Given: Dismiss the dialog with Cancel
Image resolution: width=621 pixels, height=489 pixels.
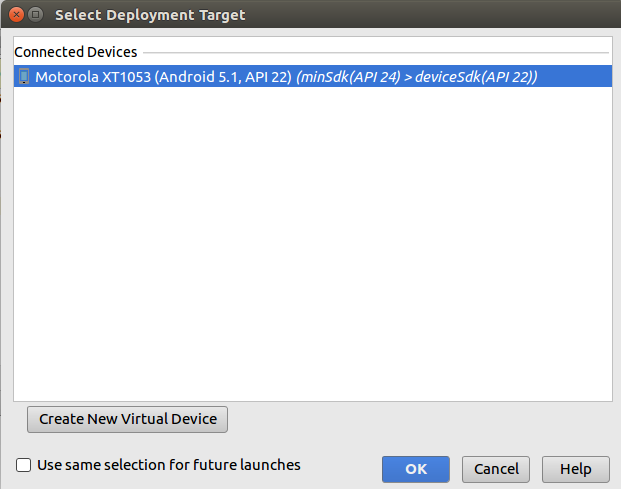Looking at the screenshot, I should click(x=496, y=469).
